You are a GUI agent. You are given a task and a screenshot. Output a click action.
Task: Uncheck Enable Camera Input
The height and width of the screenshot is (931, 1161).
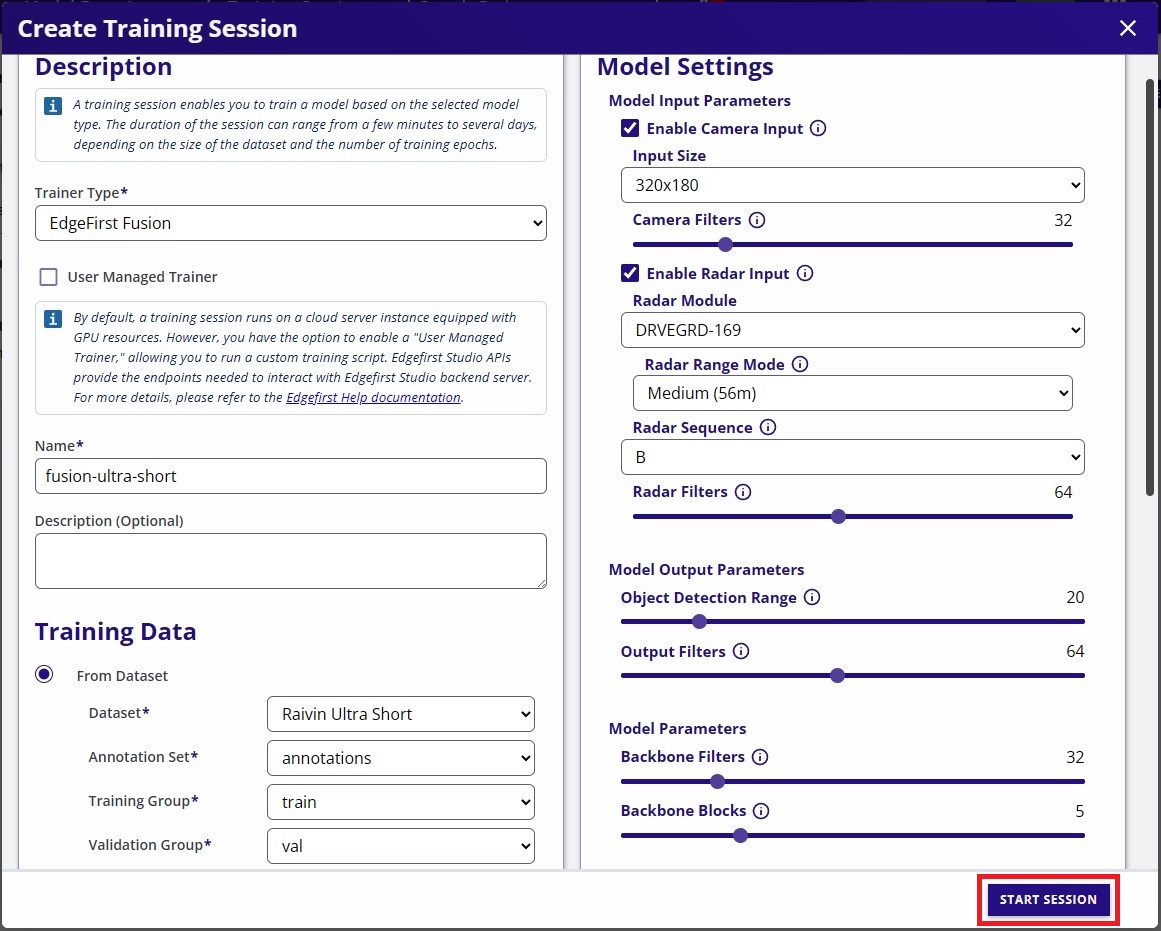(x=630, y=129)
